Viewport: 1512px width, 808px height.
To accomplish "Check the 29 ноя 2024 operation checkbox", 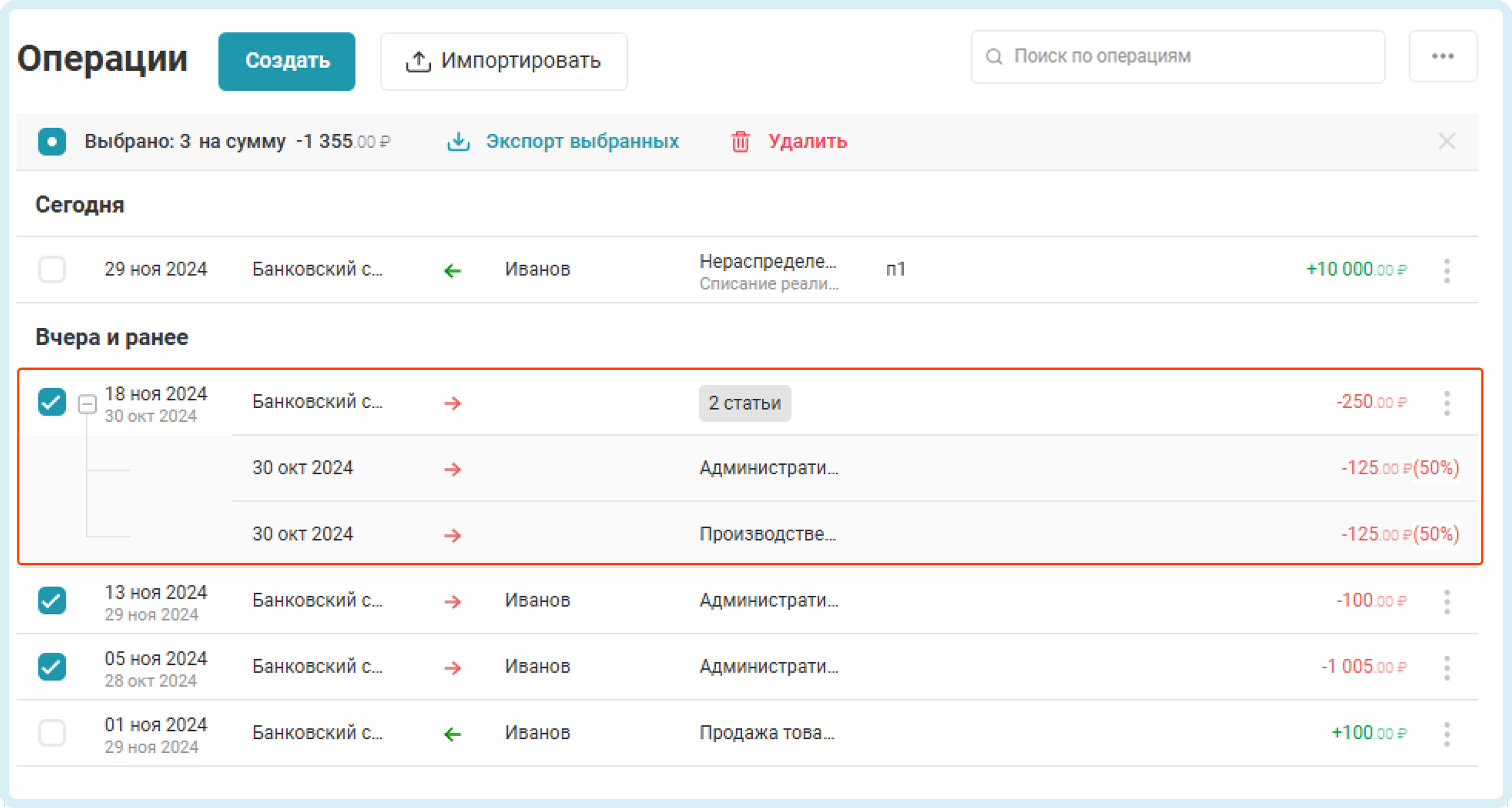I will [x=52, y=270].
